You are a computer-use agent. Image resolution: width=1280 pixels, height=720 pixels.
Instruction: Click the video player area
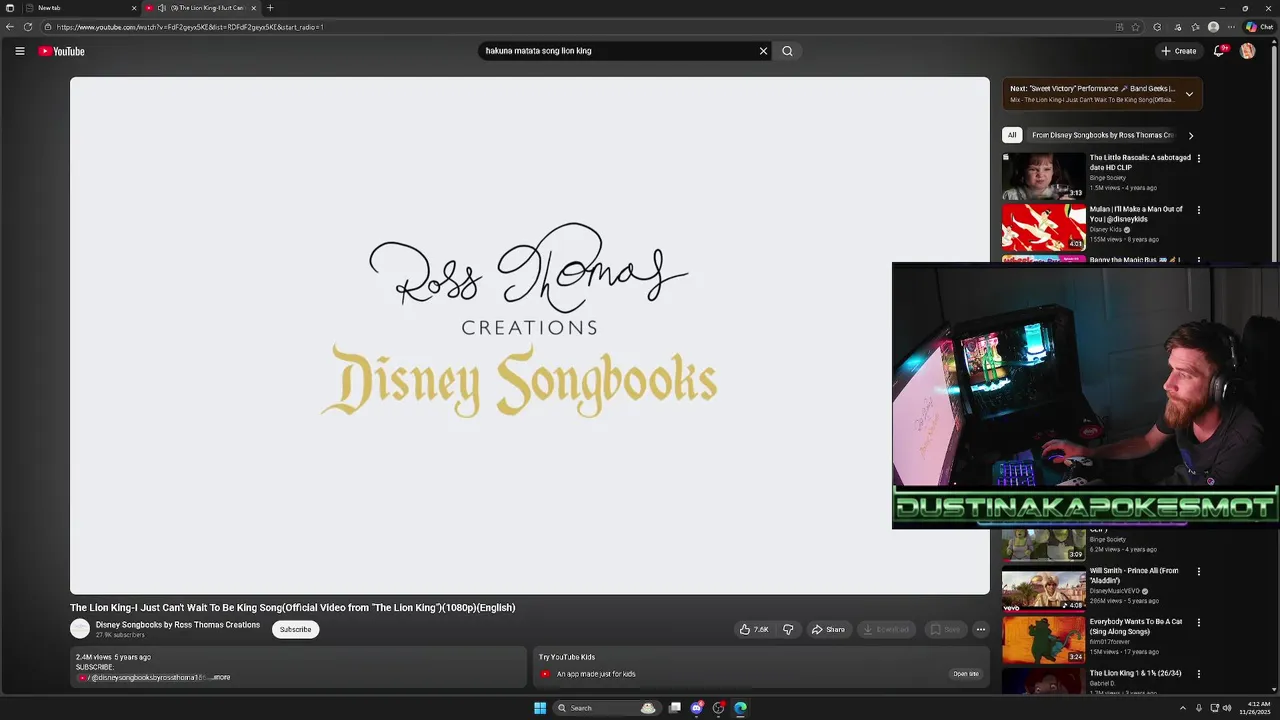530,336
